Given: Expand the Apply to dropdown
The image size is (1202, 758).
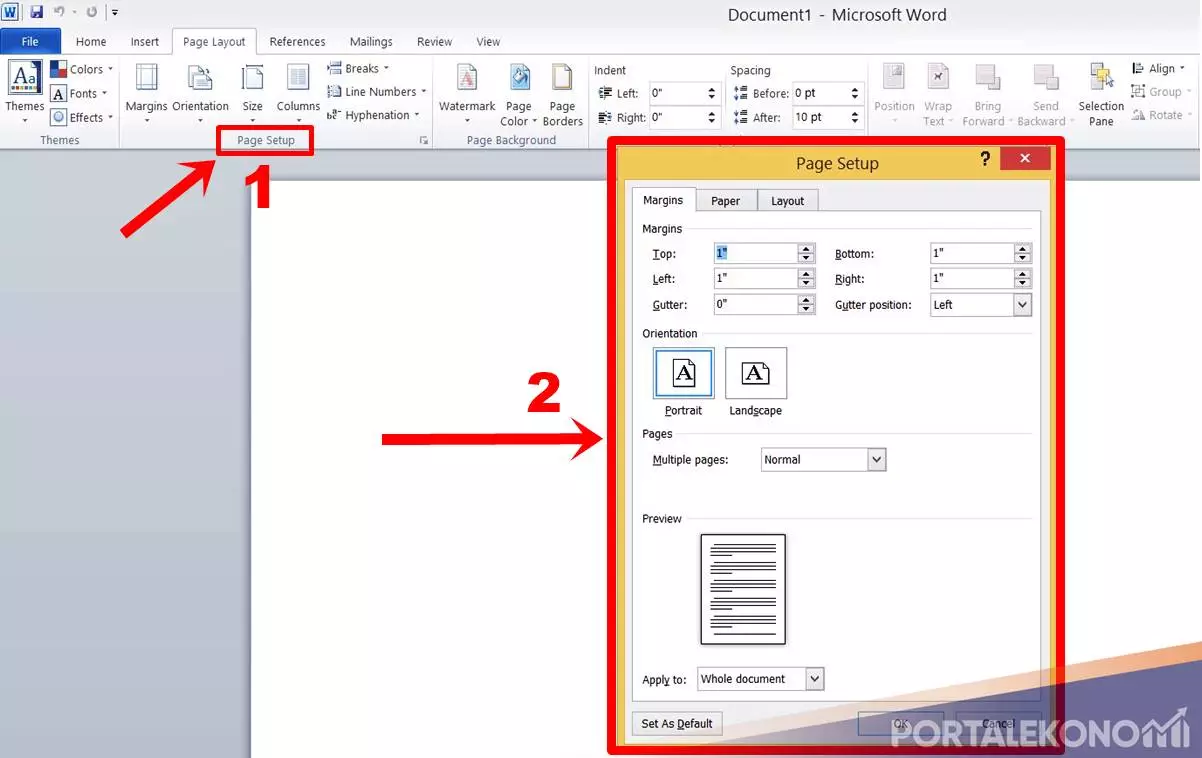Looking at the screenshot, I should coord(815,679).
